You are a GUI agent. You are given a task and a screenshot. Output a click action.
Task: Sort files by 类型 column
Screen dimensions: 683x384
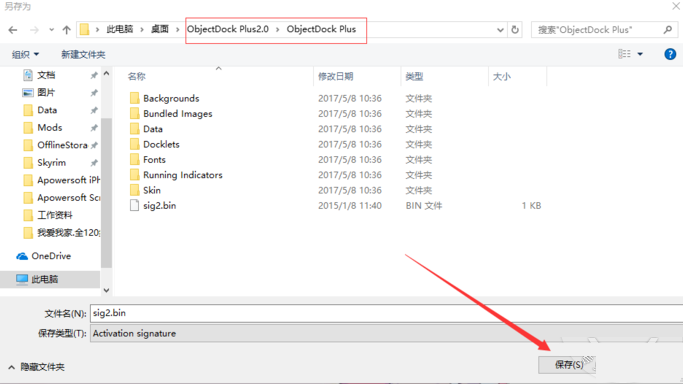coord(414,77)
